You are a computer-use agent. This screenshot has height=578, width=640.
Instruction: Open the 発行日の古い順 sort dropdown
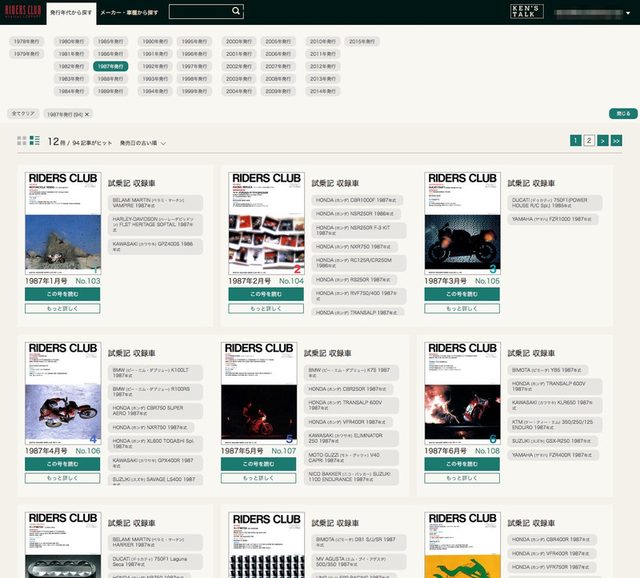pyautogui.click(x=143, y=143)
